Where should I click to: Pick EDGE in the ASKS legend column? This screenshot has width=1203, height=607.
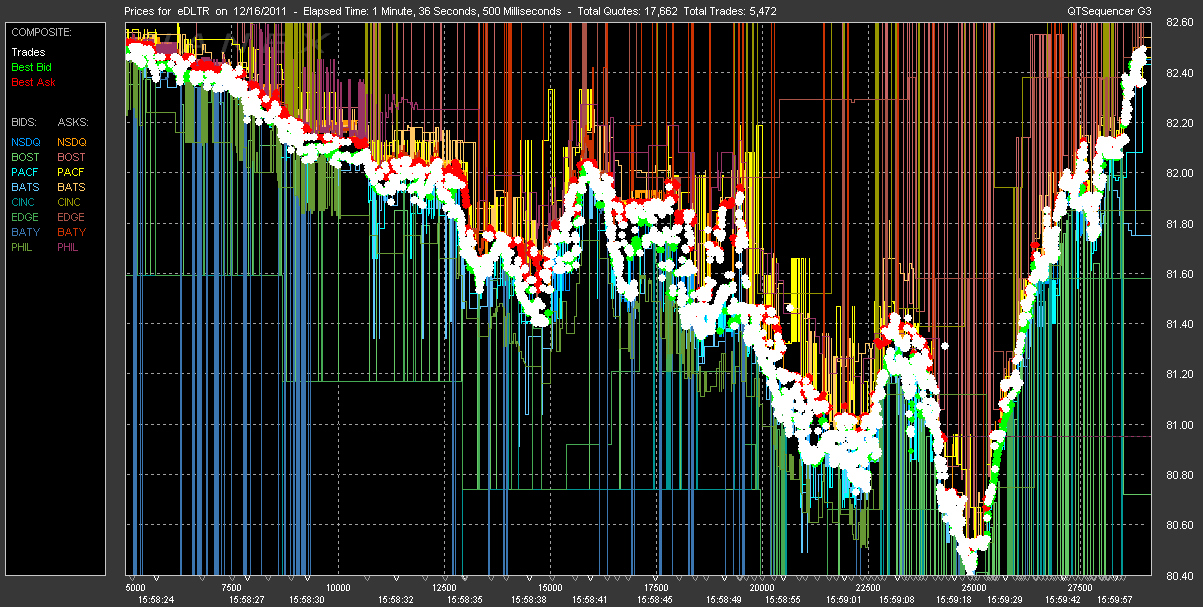tap(72, 217)
